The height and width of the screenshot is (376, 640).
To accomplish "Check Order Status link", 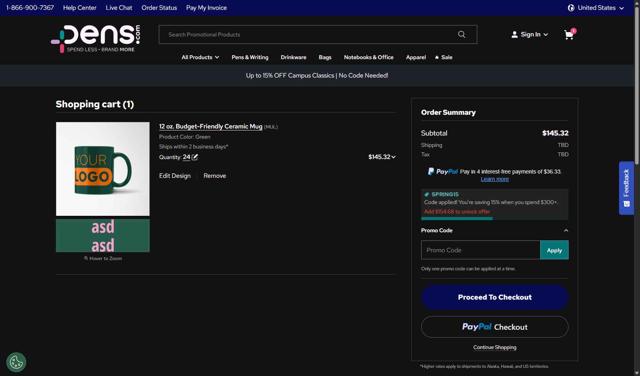I will [x=159, y=8].
